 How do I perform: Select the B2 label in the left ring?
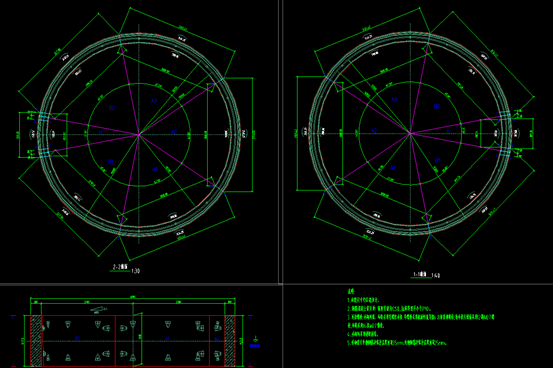coord(112,108)
